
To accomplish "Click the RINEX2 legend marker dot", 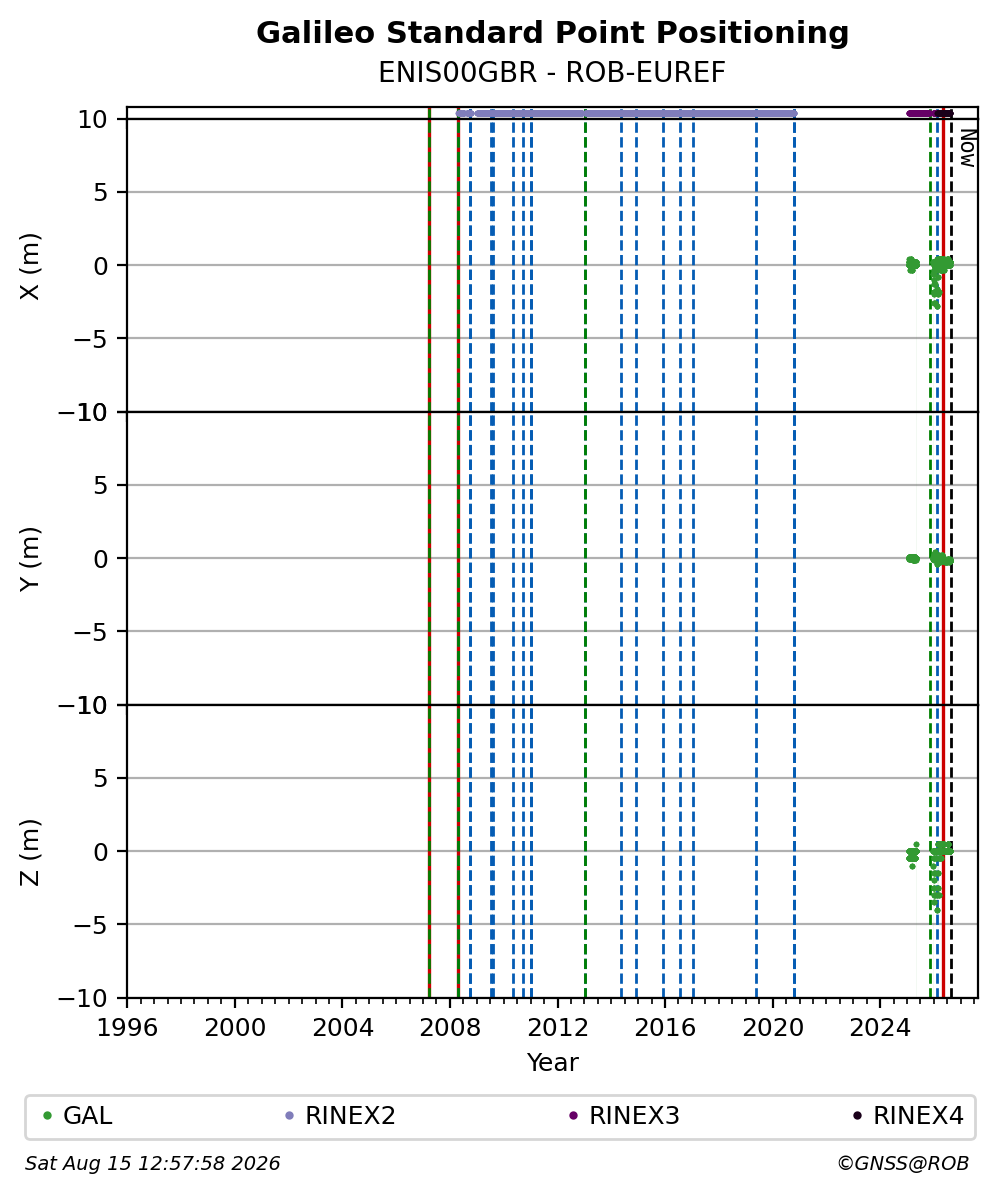I will click(x=289, y=1116).
